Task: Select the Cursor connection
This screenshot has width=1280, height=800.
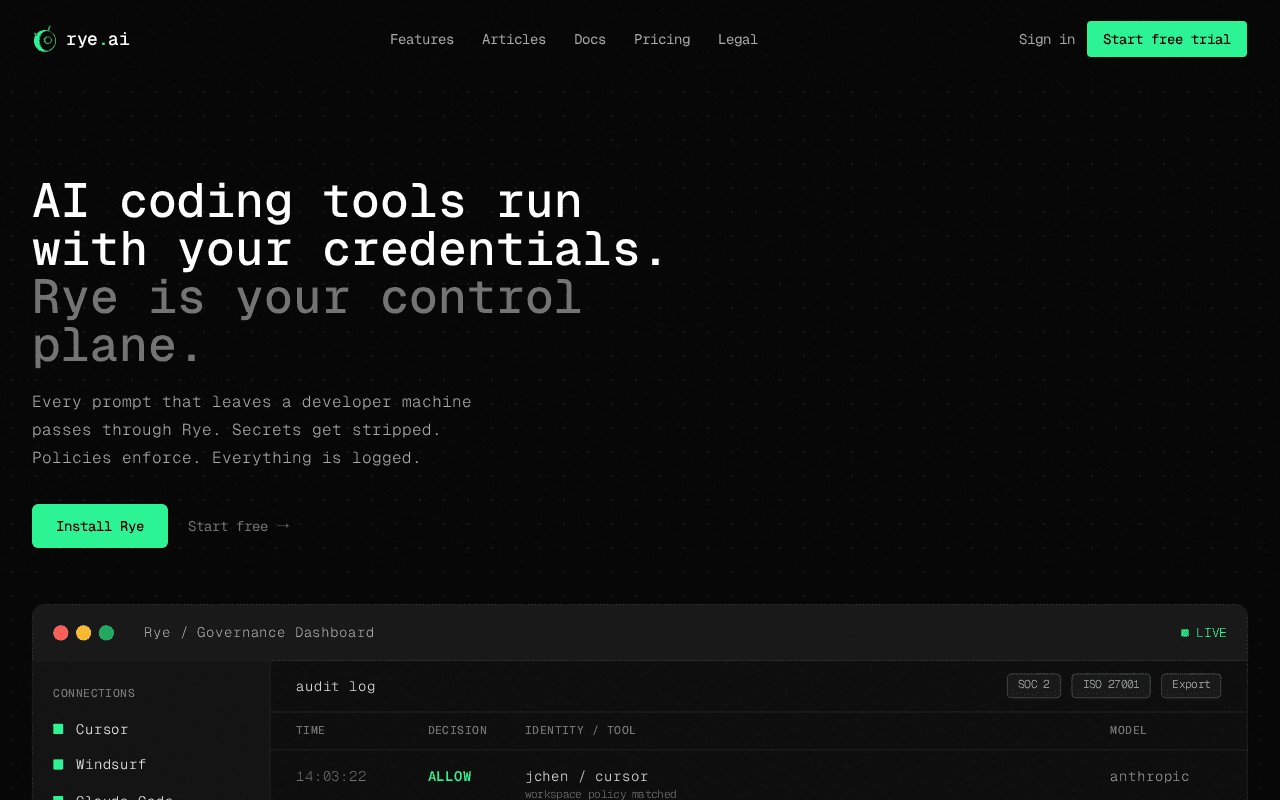Action: click(102, 729)
